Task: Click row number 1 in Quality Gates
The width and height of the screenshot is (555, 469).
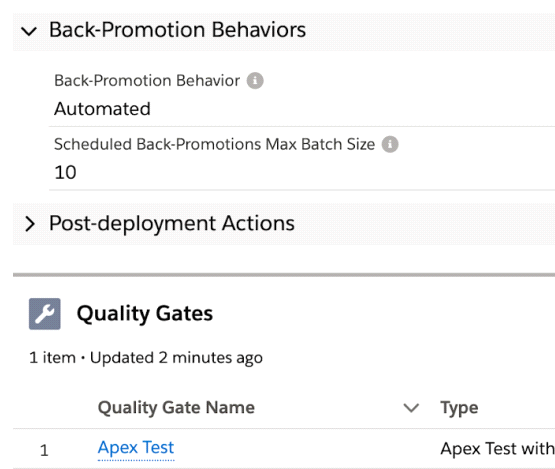Action: pos(44,451)
